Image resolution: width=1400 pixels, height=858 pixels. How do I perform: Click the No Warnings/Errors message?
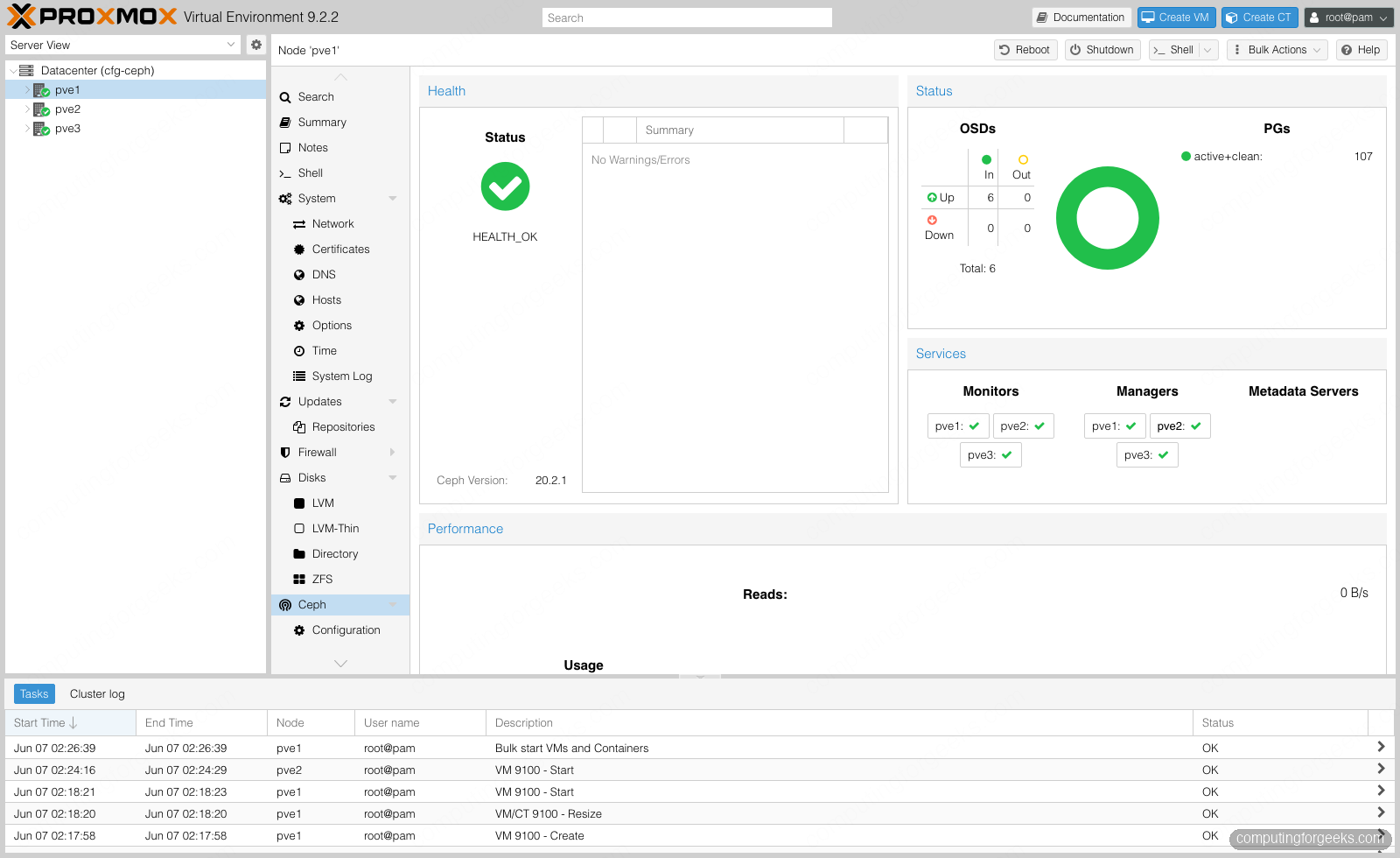640,160
